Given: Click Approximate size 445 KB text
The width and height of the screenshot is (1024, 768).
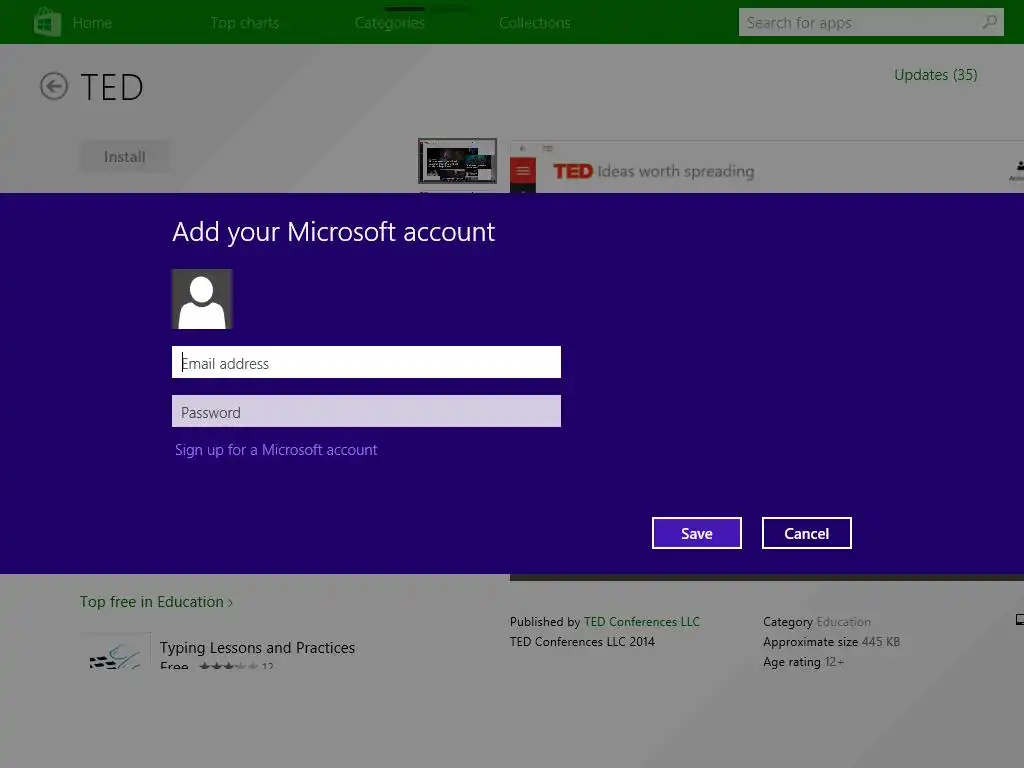Looking at the screenshot, I should coord(831,642).
